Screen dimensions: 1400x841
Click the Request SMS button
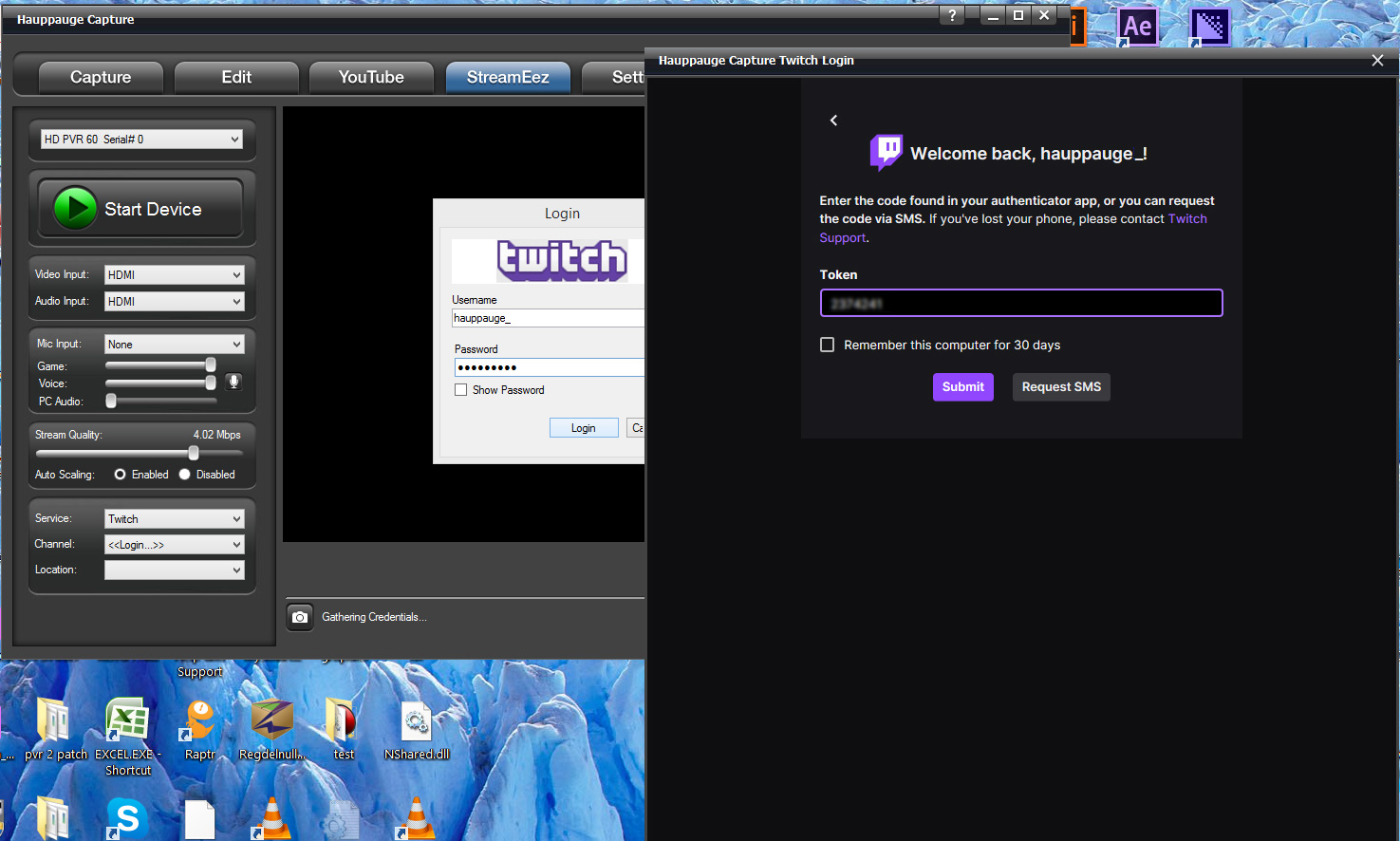[1060, 387]
